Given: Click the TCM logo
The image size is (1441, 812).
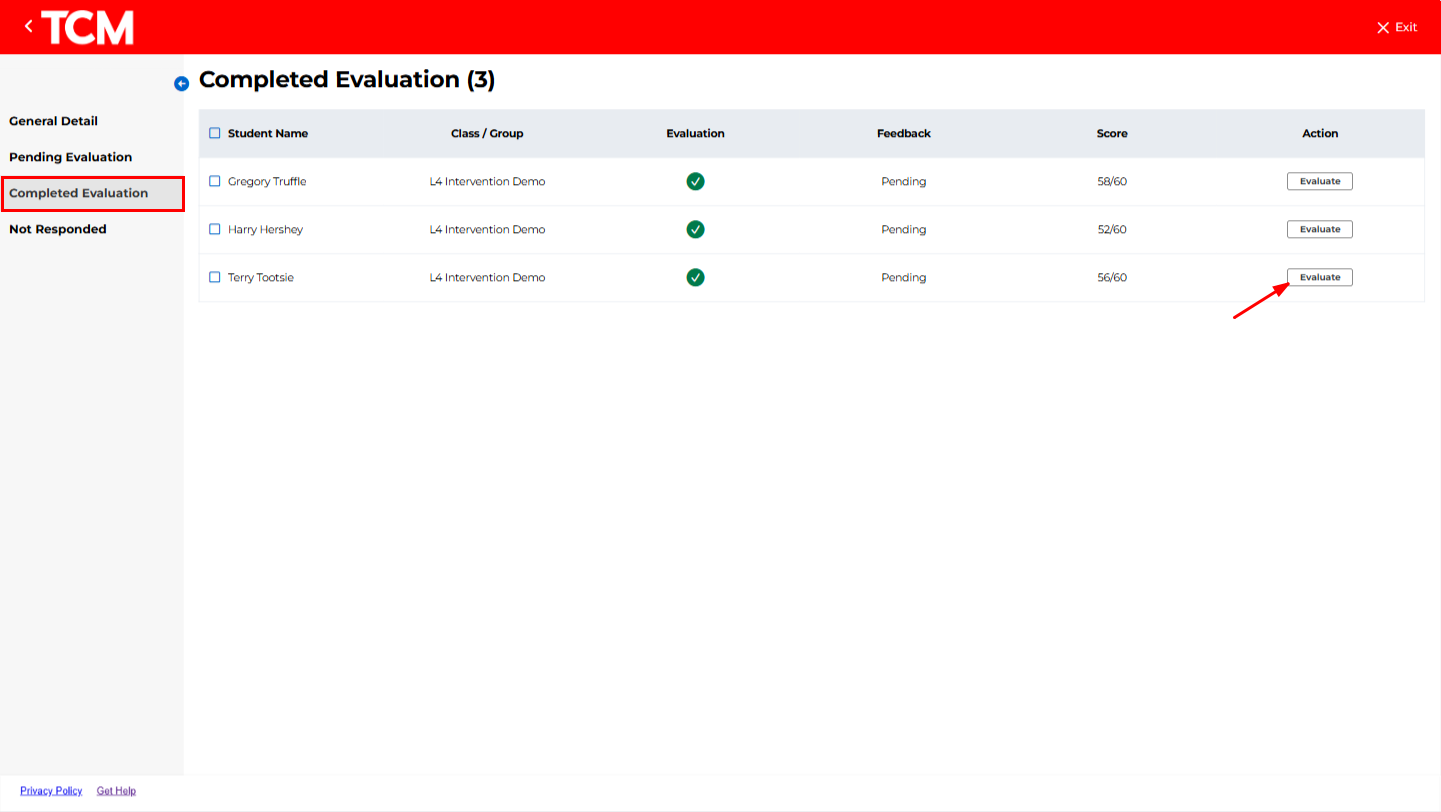Looking at the screenshot, I should point(88,28).
